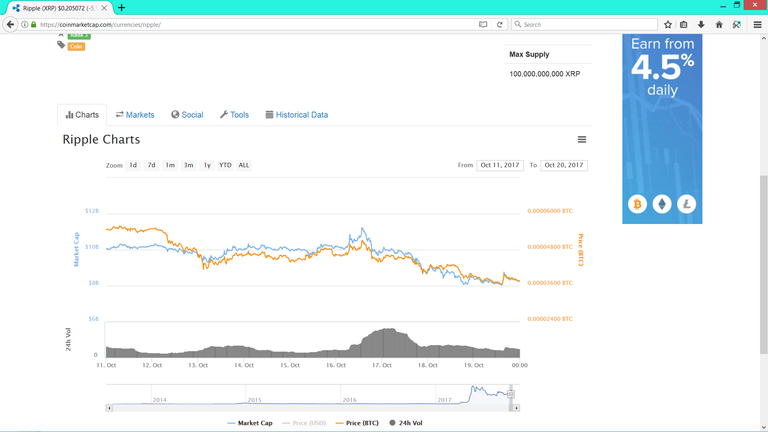This screenshot has height=432, width=768.
Task: Switch to the Charts tab
Action: click(82, 115)
